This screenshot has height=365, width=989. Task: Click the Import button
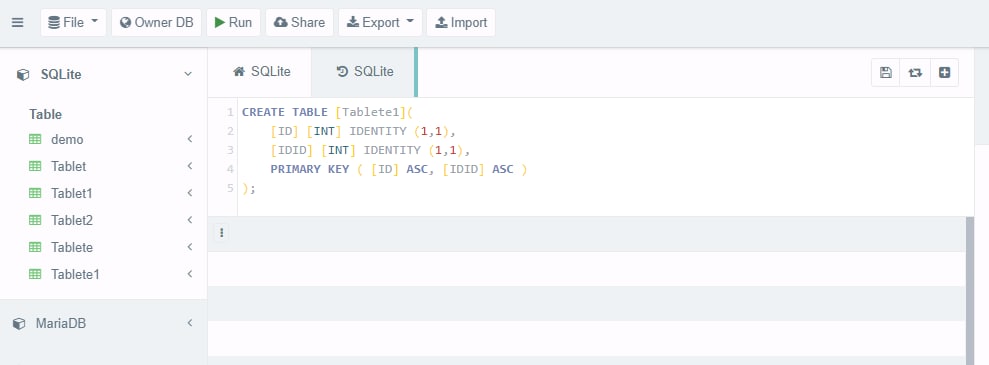point(461,23)
